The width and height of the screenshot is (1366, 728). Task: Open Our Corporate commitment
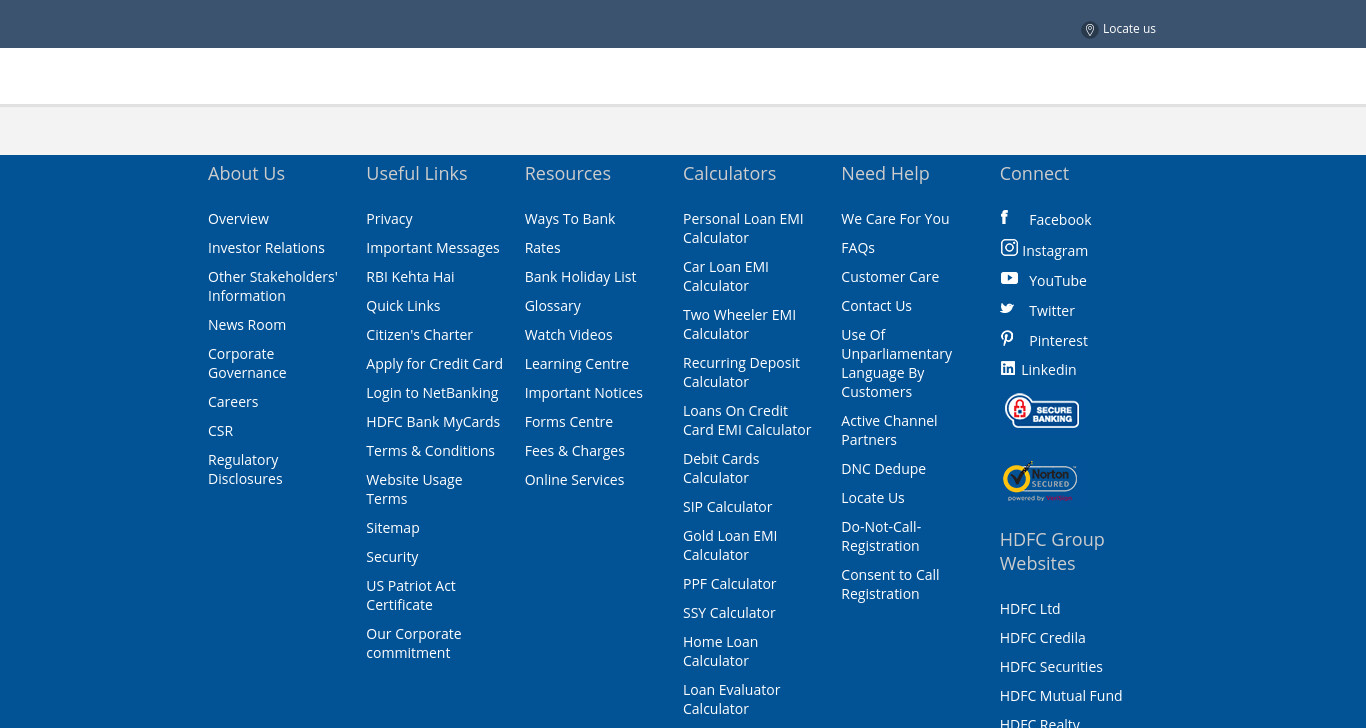414,643
